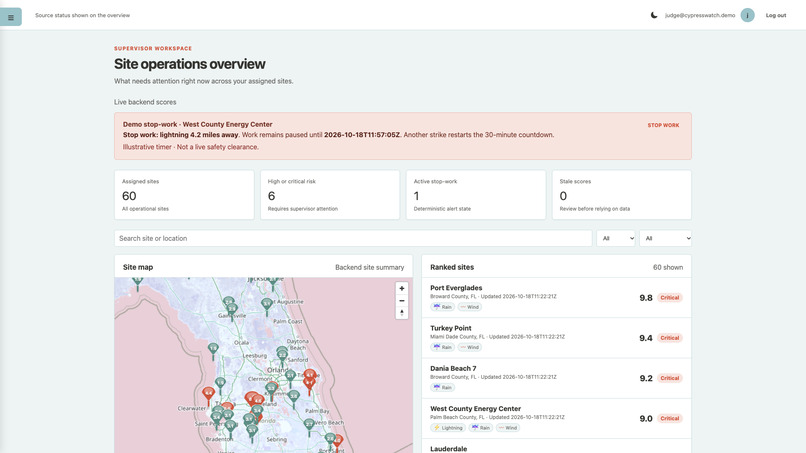The width and height of the screenshot is (806, 453).
Task: Click the Live backend scores label
Action: (x=145, y=102)
